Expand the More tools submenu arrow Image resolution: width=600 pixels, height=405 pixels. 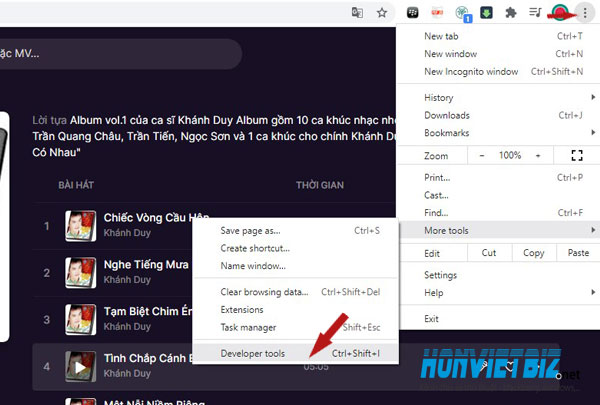593,230
